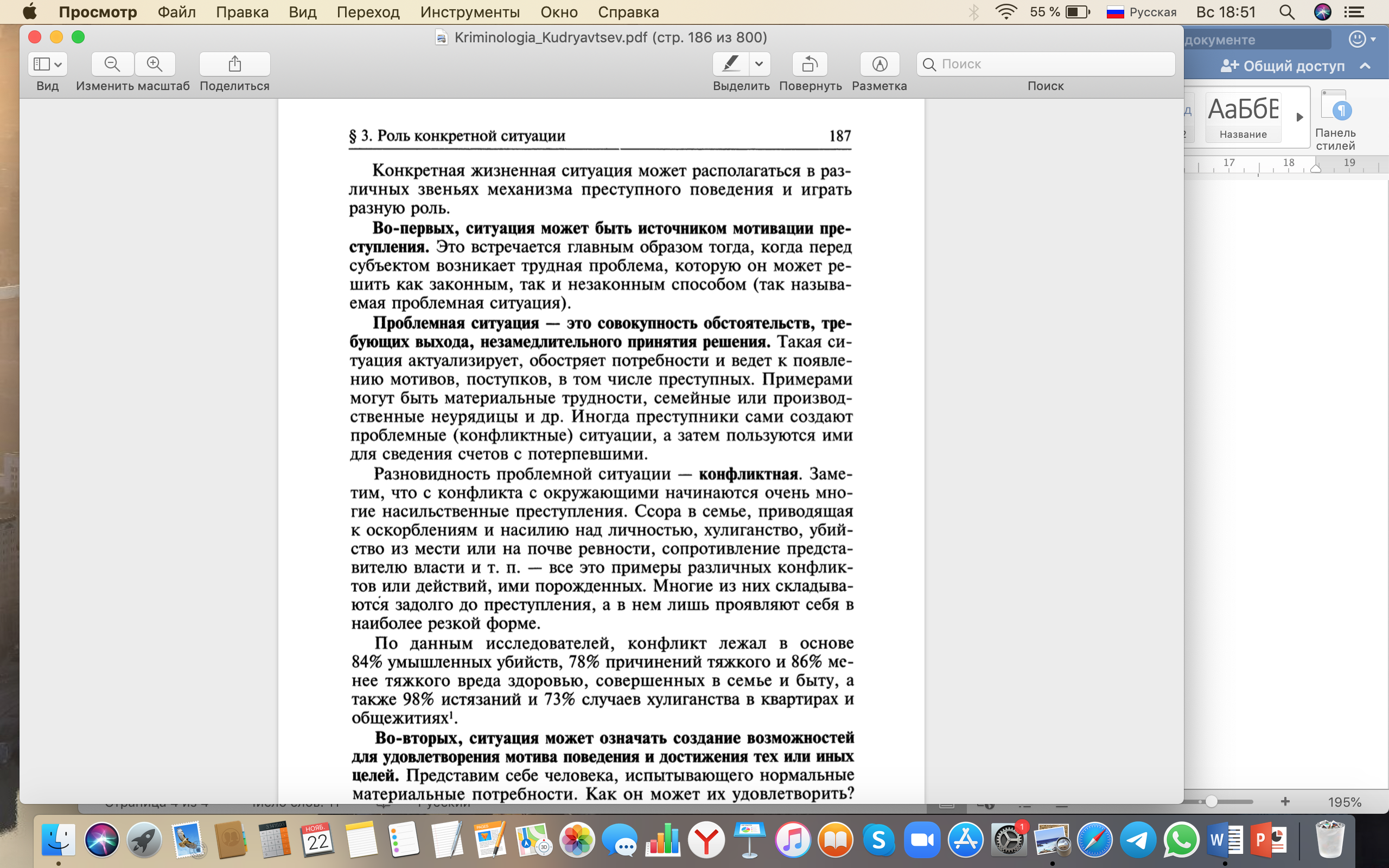The image size is (1389, 868).
Task: Show the markup toolbar (Разметка)
Action: (880, 63)
